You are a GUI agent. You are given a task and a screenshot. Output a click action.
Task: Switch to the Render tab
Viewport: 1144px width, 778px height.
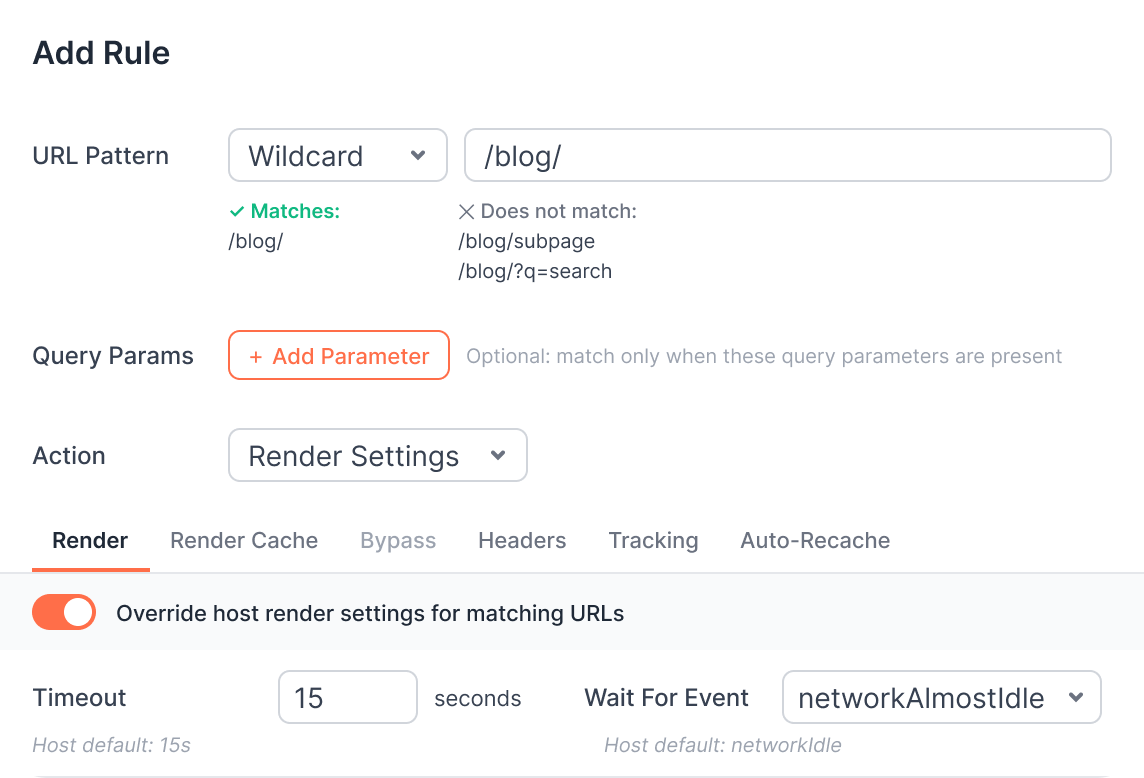pyautogui.click(x=90, y=541)
